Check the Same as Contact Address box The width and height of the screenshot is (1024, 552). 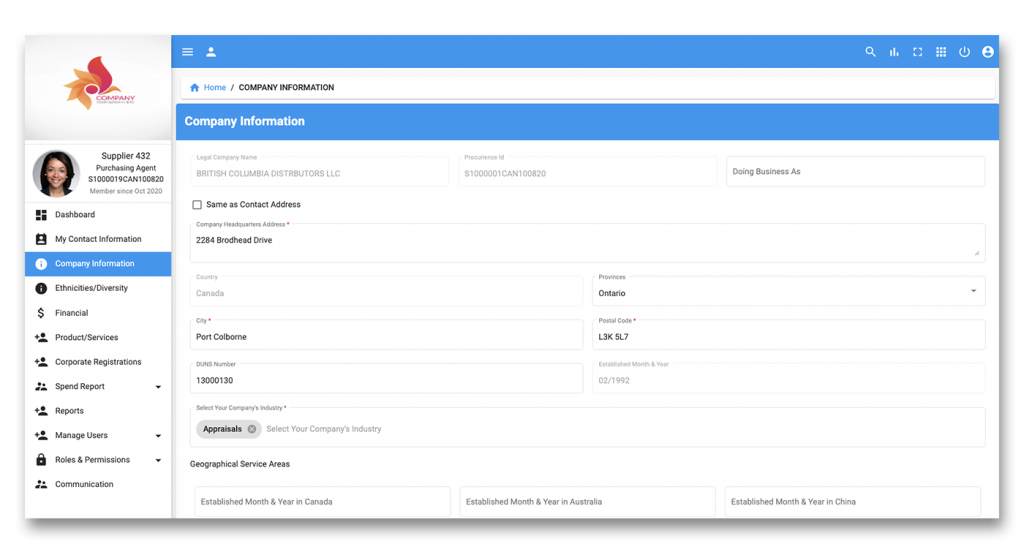pyautogui.click(x=197, y=205)
